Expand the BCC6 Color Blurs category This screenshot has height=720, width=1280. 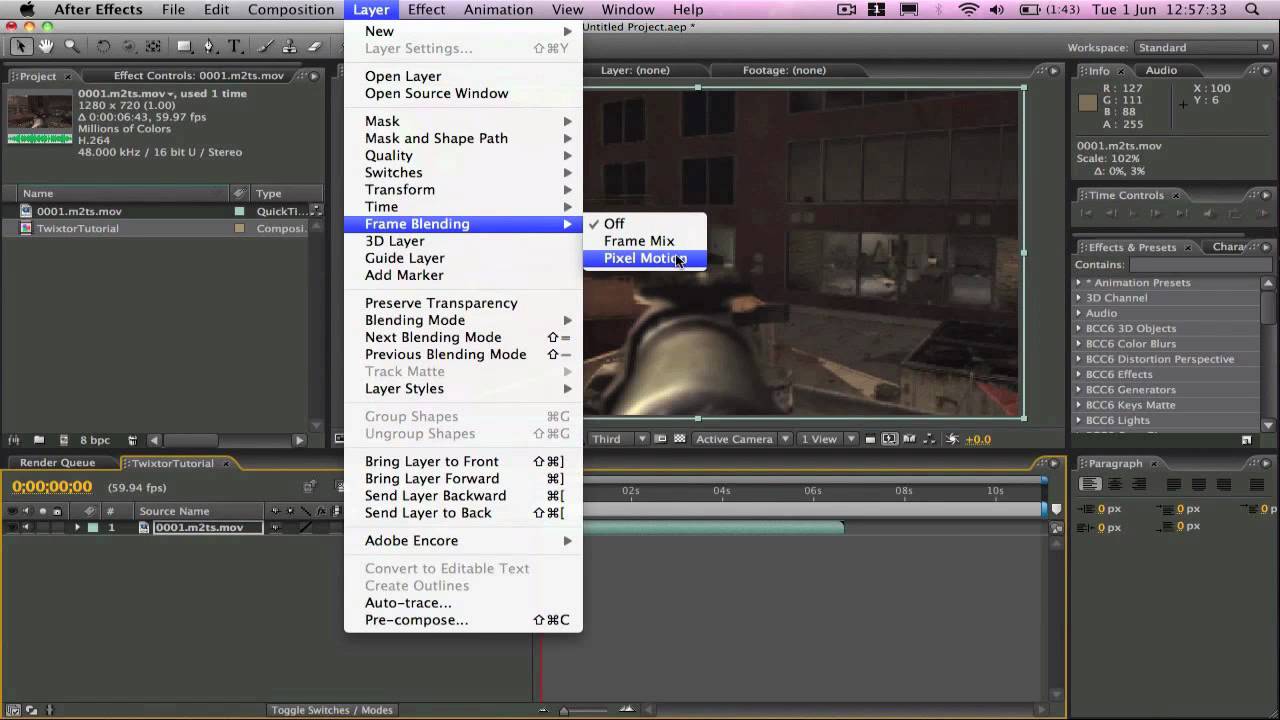(1079, 344)
